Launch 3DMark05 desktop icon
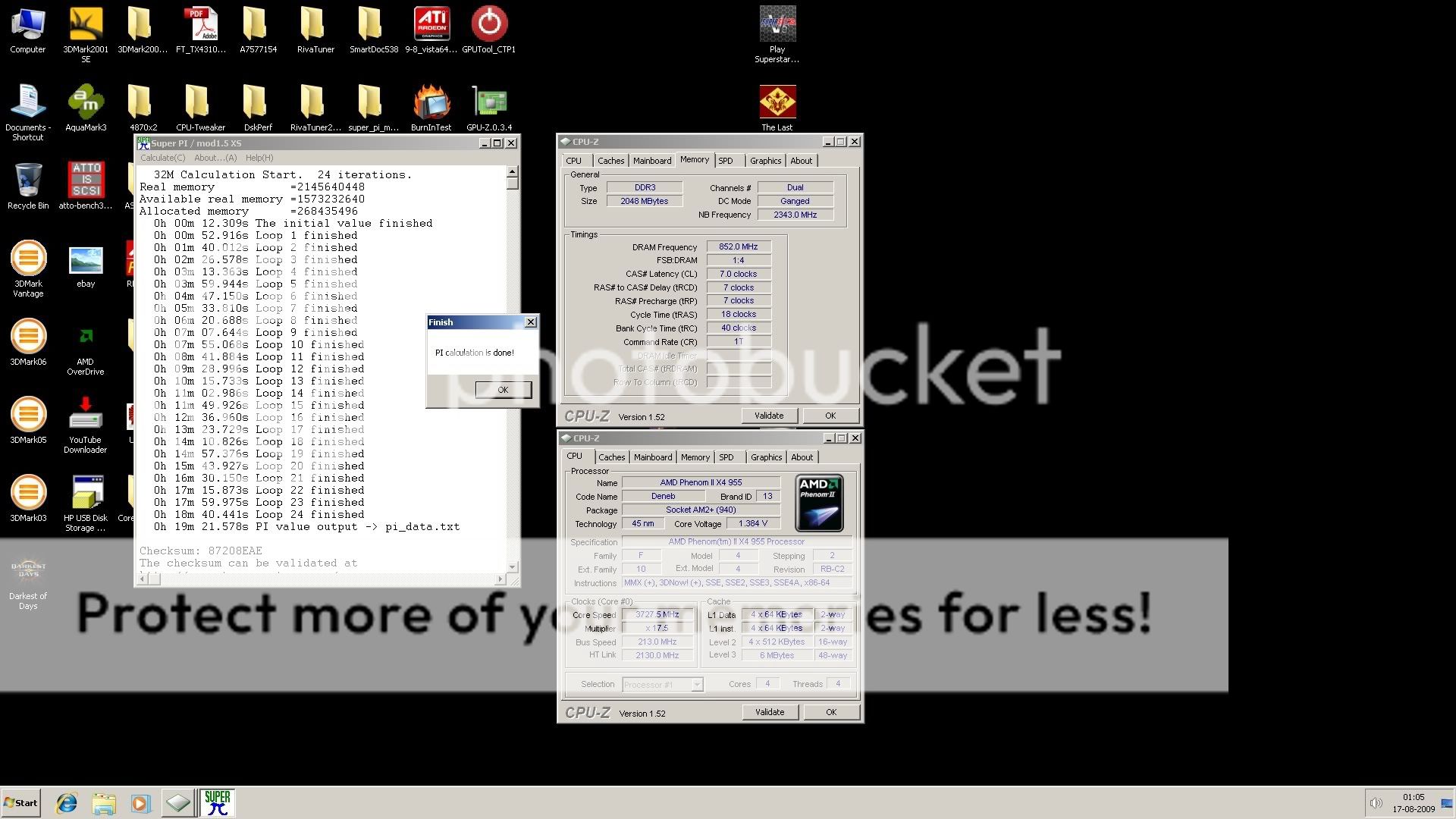The image size is (1456, 819). (x=28, y=421)
